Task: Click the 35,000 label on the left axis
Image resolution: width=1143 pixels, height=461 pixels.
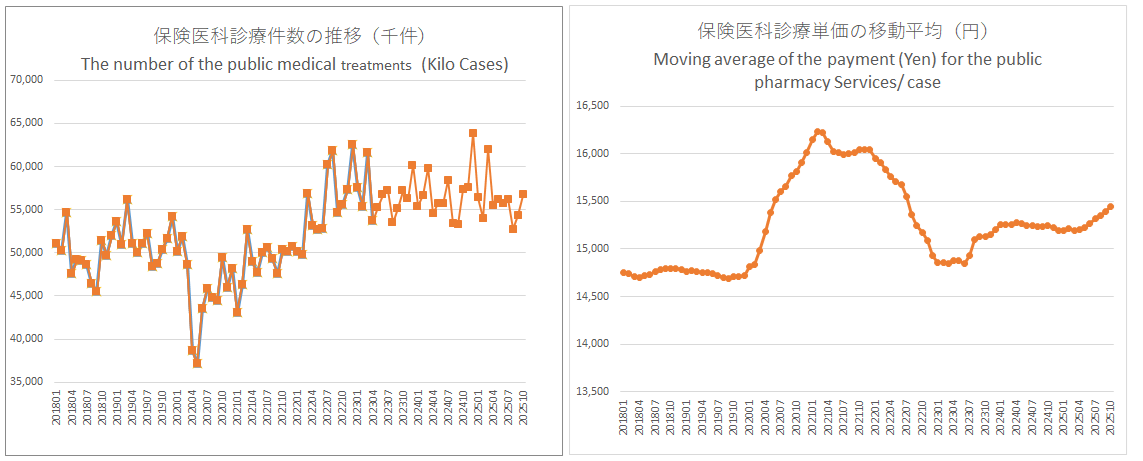Action: coord(26,382)
